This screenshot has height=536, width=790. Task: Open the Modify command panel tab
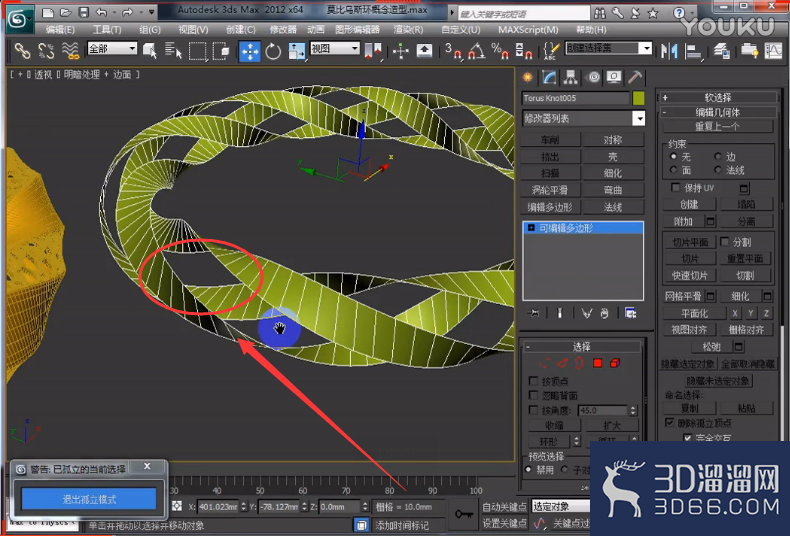[x=549, y=77]
